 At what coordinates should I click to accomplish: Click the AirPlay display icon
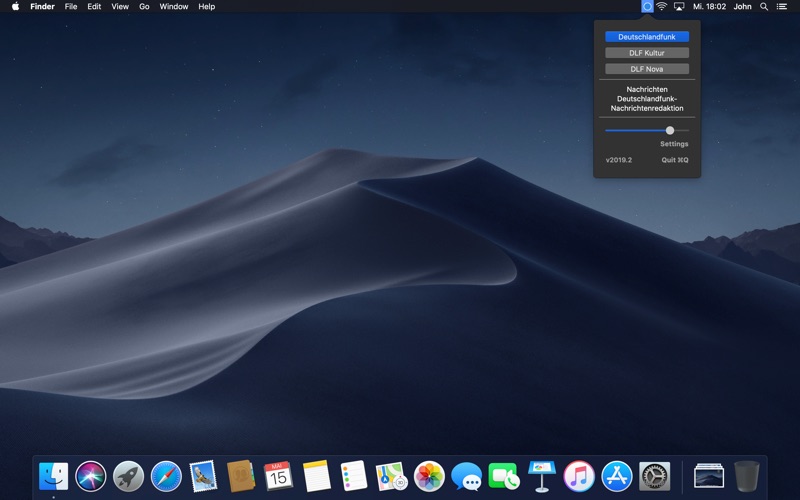[679, 6]
